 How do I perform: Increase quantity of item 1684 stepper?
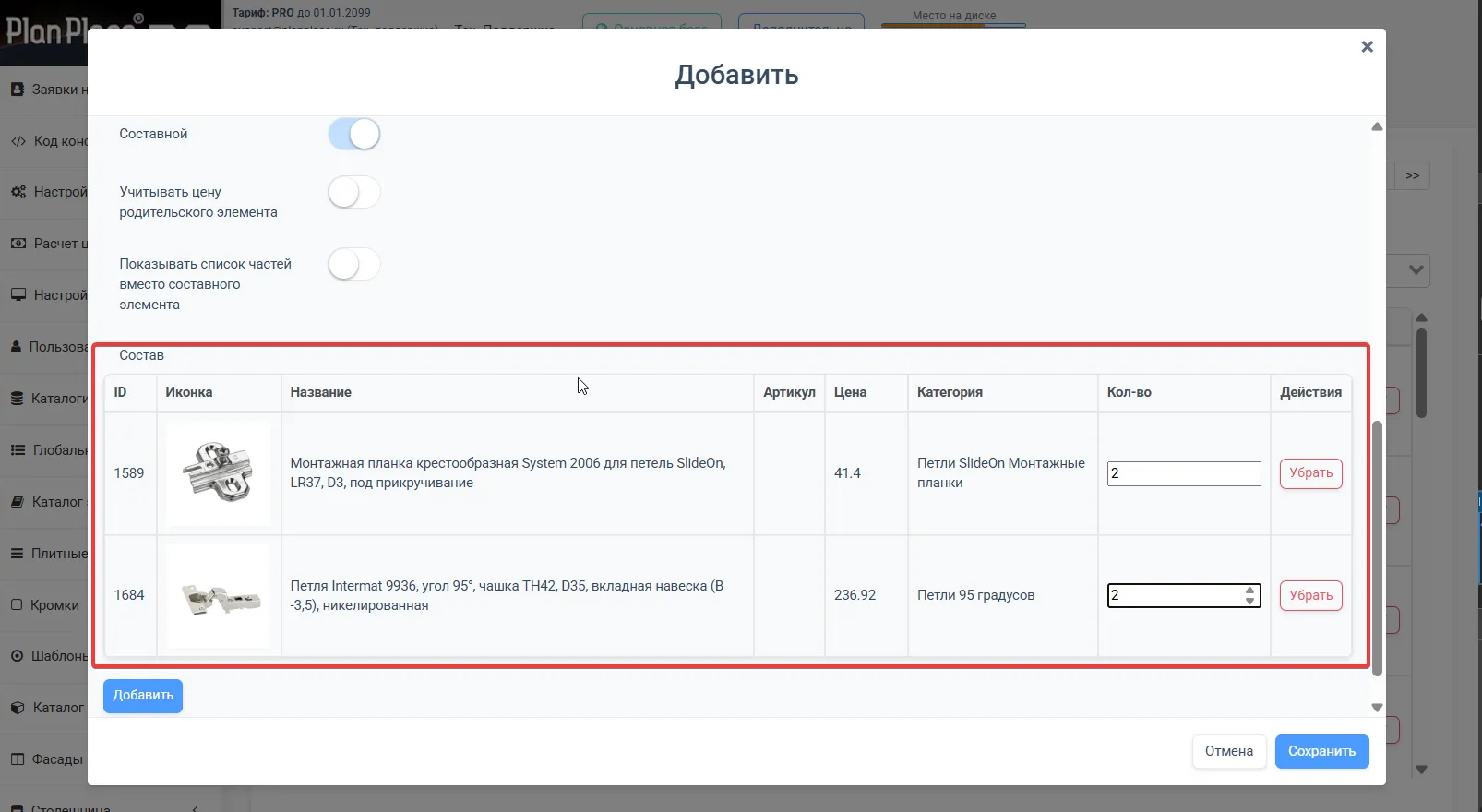[x=1249, y=590]
